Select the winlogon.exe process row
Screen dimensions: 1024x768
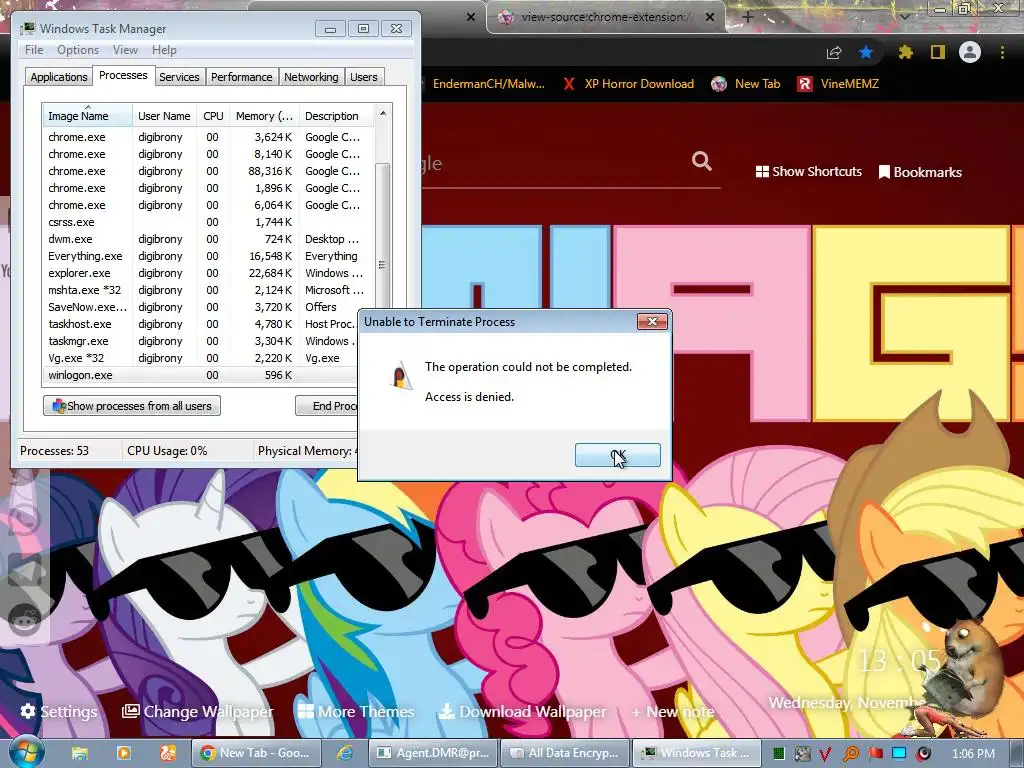point(199,375)
